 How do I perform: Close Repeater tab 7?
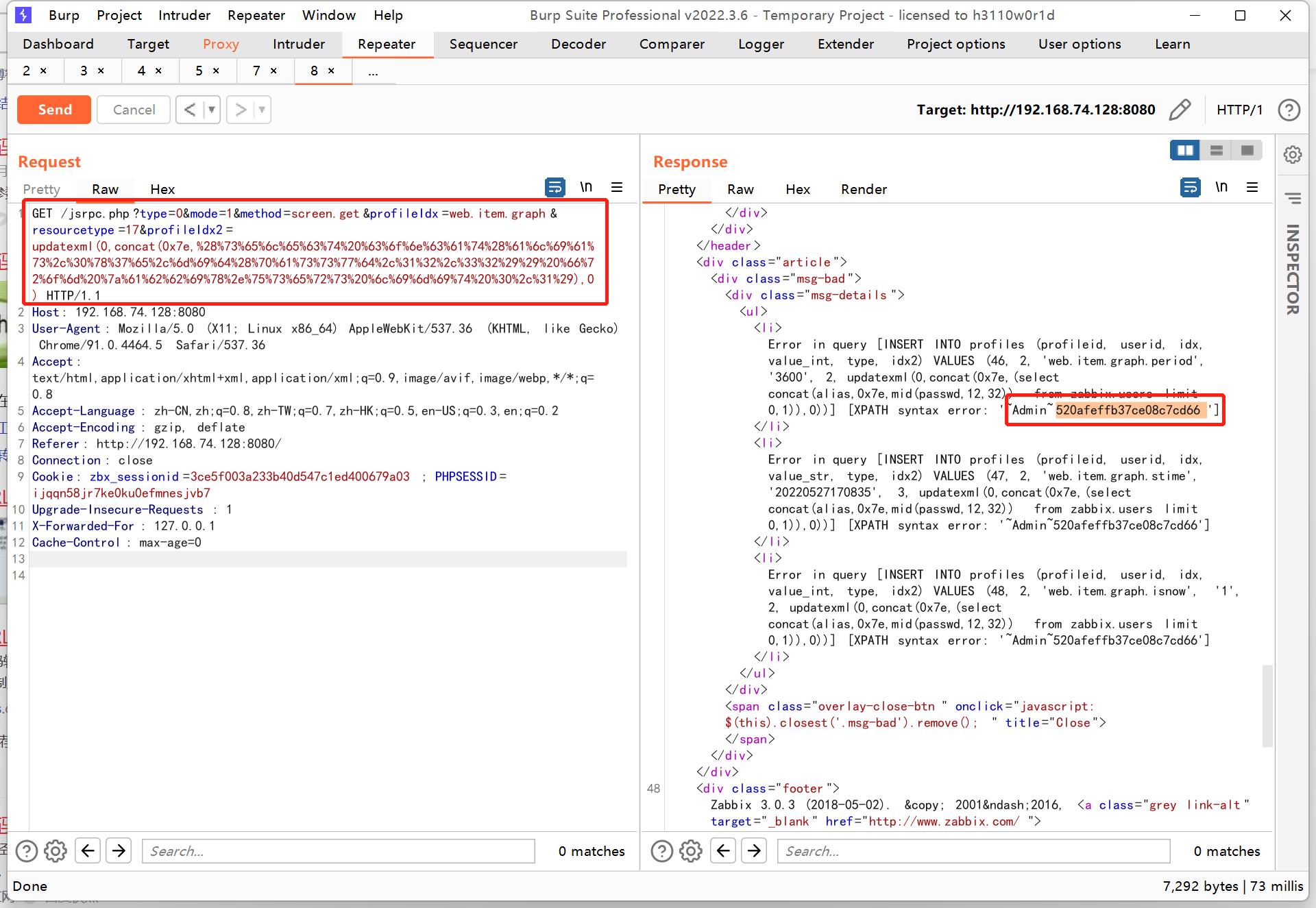pos(273,71)
